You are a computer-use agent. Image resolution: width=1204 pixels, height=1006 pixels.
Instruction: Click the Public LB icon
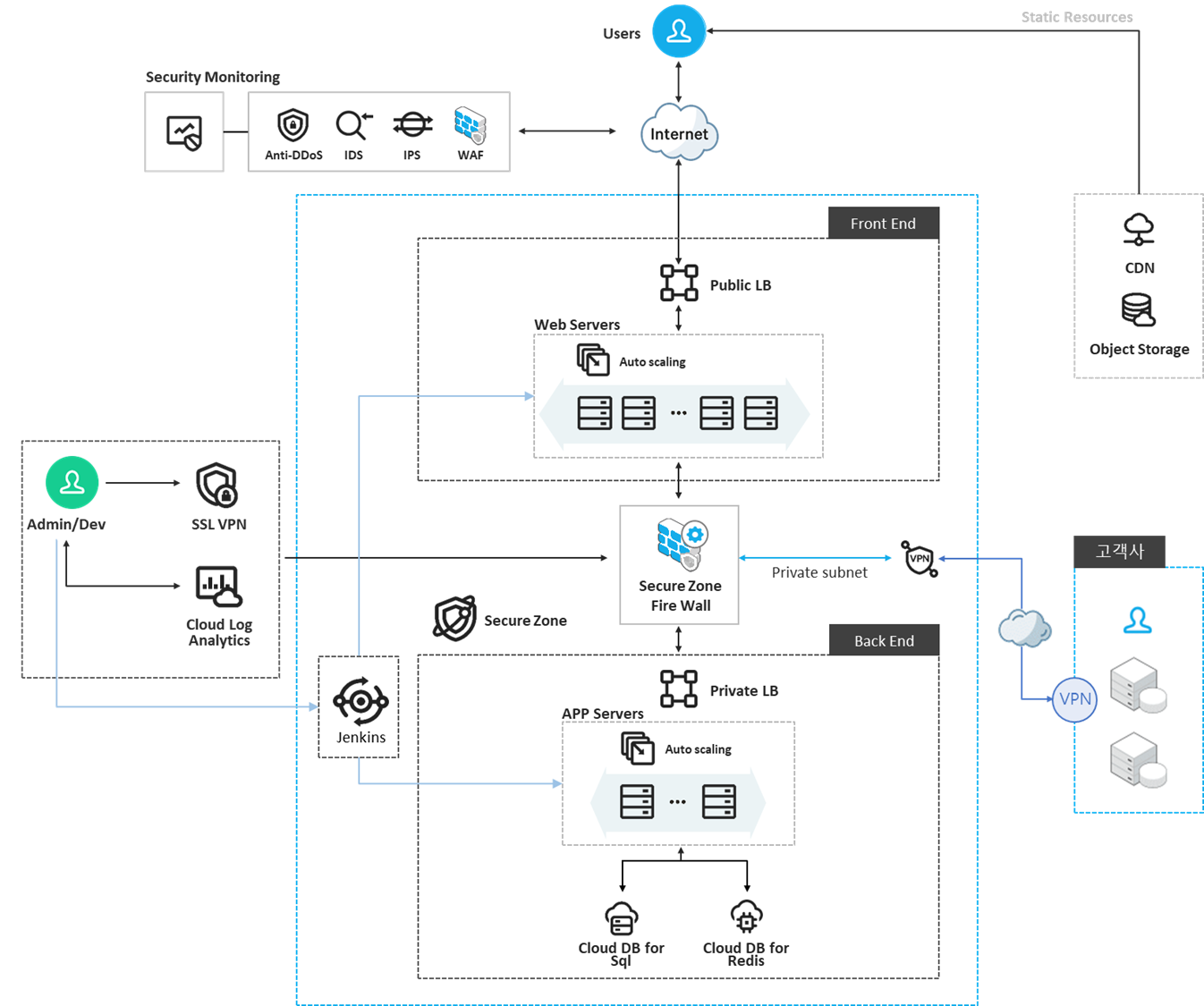click(x=679, y=283)
